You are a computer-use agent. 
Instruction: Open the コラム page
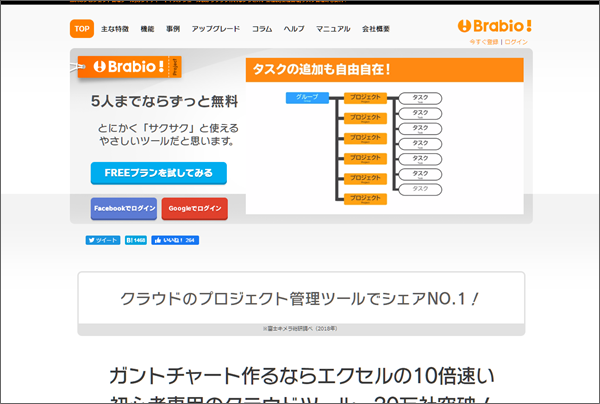point(263,28)
